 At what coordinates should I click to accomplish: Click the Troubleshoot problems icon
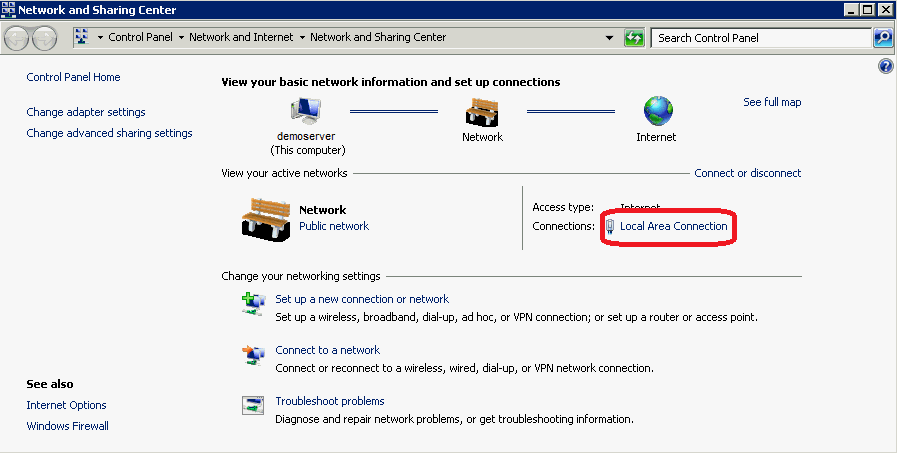253,405
